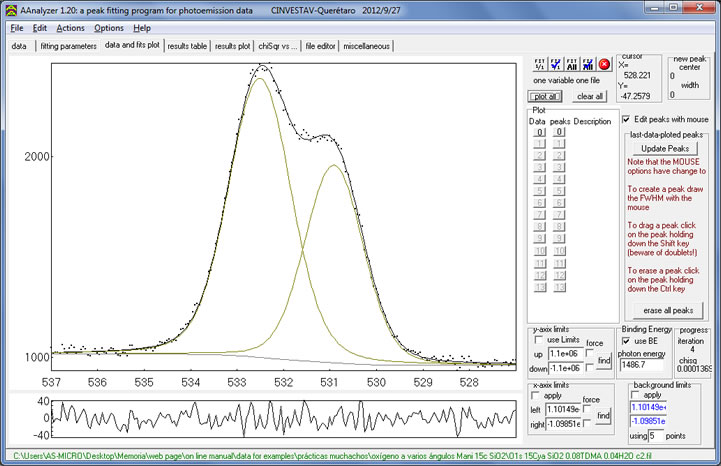The height and width of the screenshot is (466, 721).
Task: Switch to the results table tab
Action: 187,46
